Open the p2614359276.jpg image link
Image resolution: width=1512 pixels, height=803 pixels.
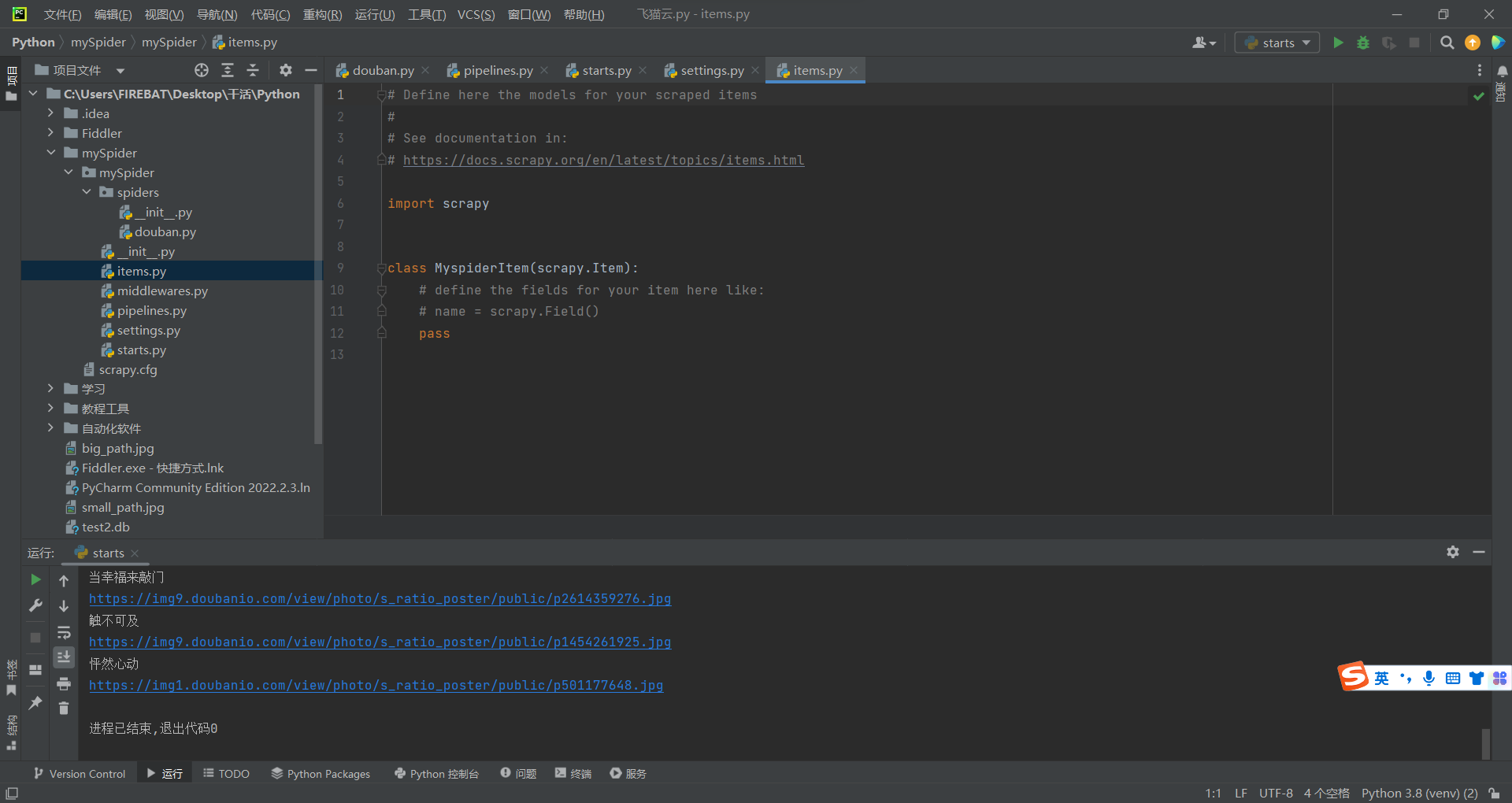(380, 598)
